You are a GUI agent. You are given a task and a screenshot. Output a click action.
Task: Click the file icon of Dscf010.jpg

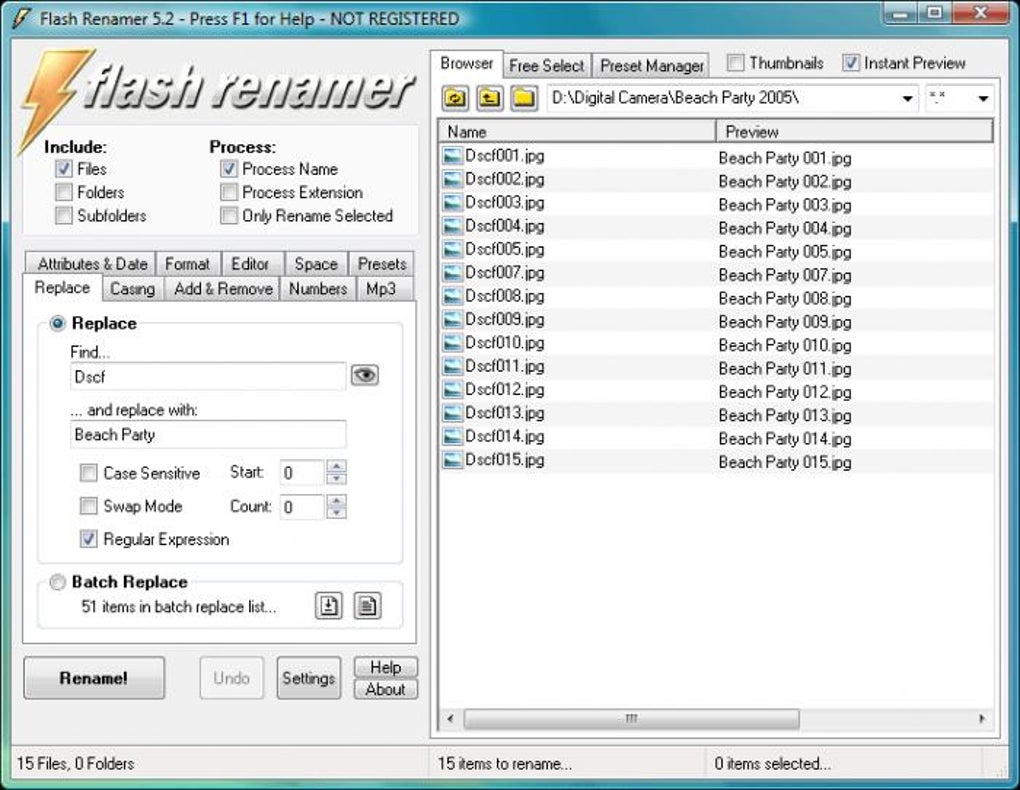[x=451, y=343]
